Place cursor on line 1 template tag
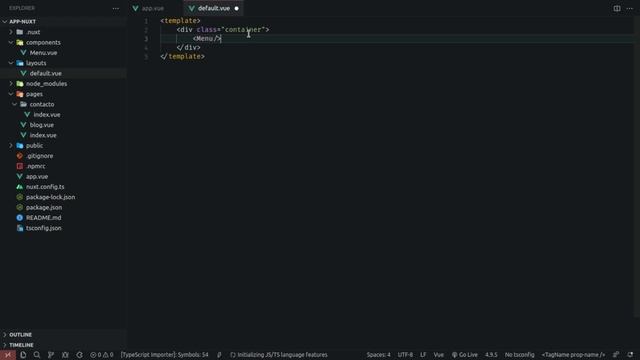This screenshot has width=640, height=360. coord(180,21)
